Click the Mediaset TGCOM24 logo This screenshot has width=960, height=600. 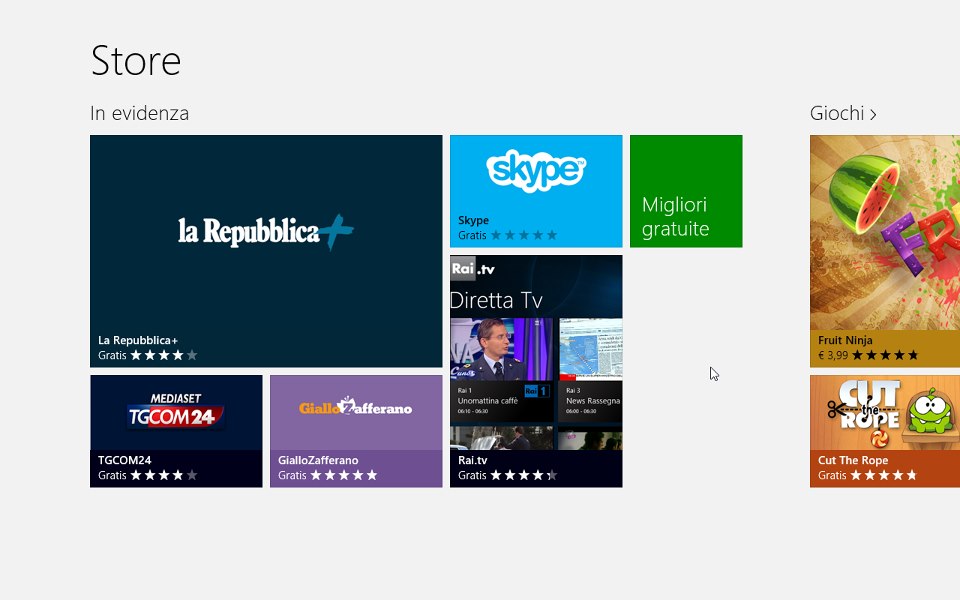tap(176, 410)
